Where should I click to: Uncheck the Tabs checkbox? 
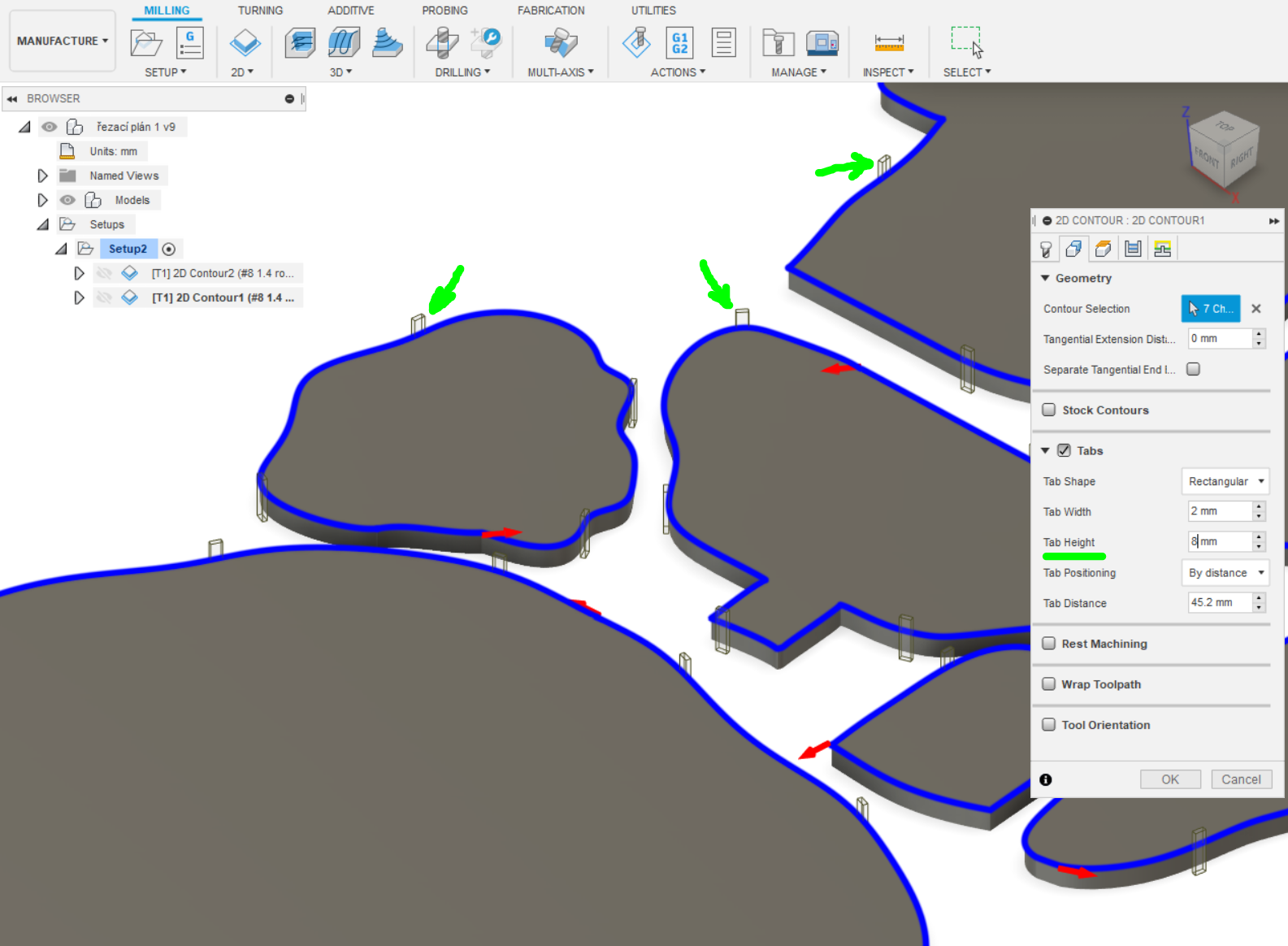point(1064,451)
